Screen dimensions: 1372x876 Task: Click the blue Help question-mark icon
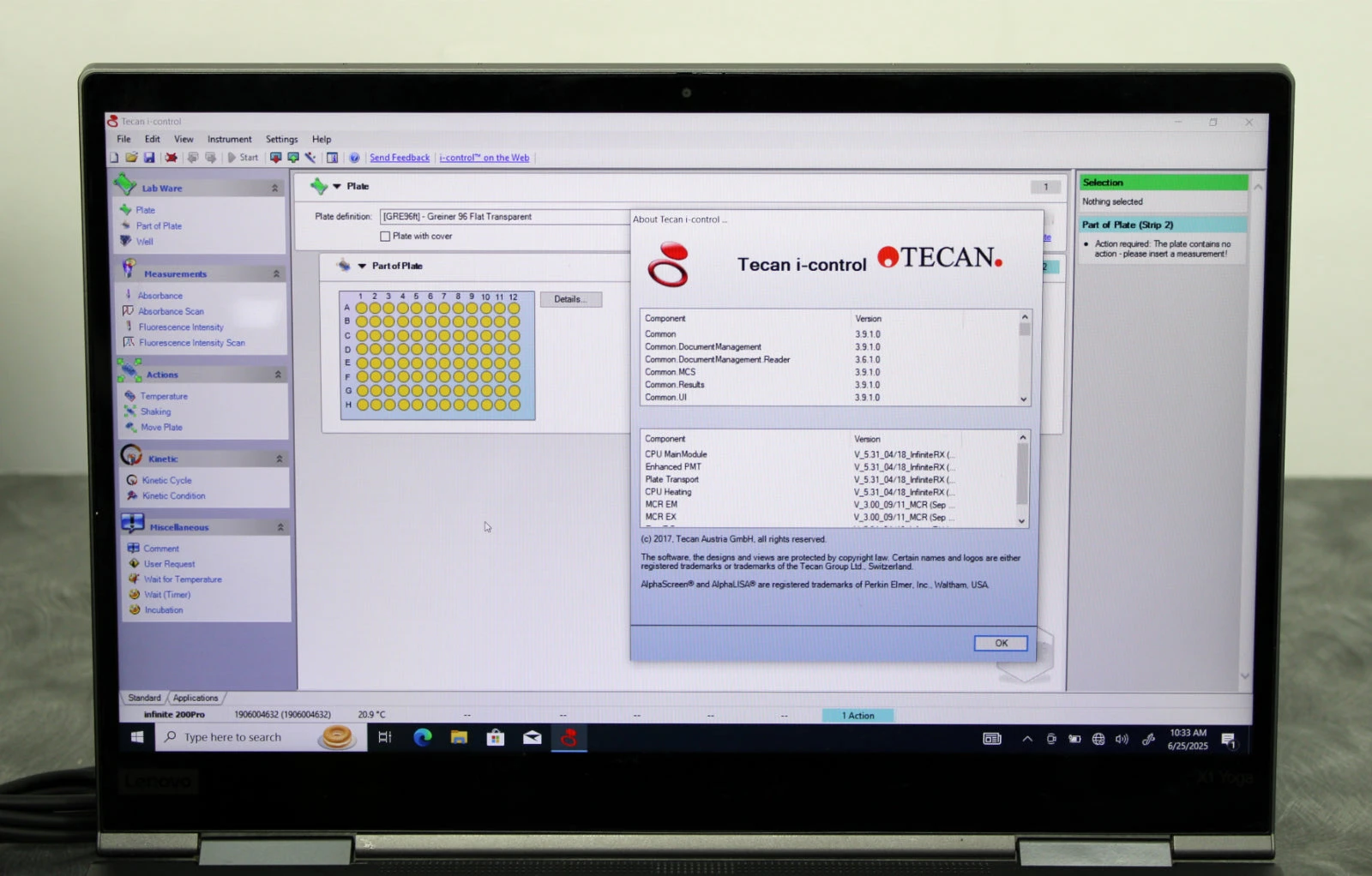click(x=354, y=158)
